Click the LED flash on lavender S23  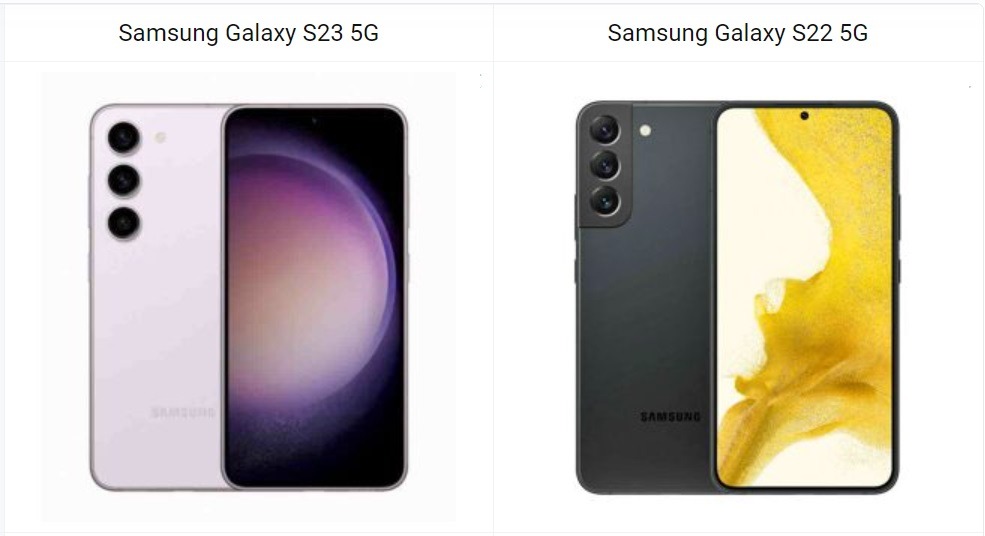coord(160,137)
